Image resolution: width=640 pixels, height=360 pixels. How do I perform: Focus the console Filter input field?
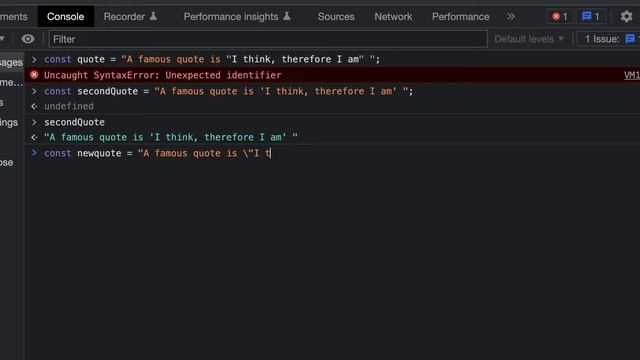pyautogui.click(x=268, y=39)
